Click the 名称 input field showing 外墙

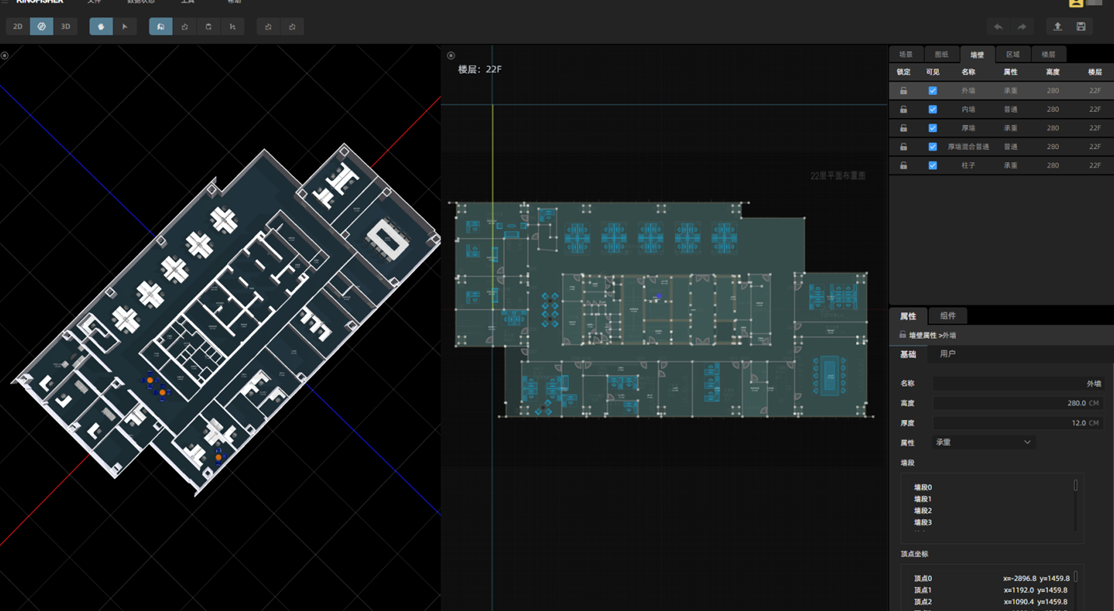[1018, 383]
